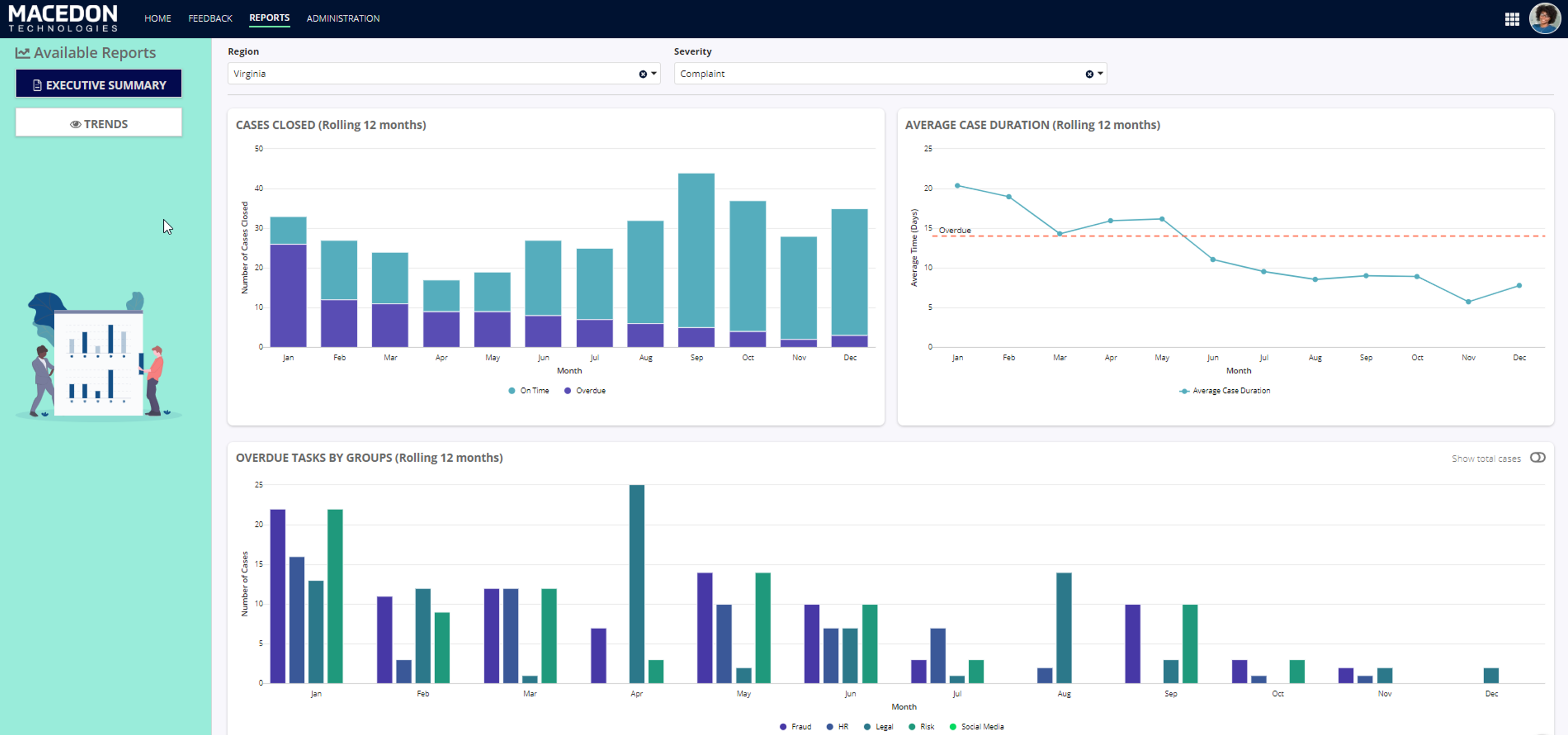
Task: Click OVERDUE TASKS BY GROUPS title
Action: (369, 457)
